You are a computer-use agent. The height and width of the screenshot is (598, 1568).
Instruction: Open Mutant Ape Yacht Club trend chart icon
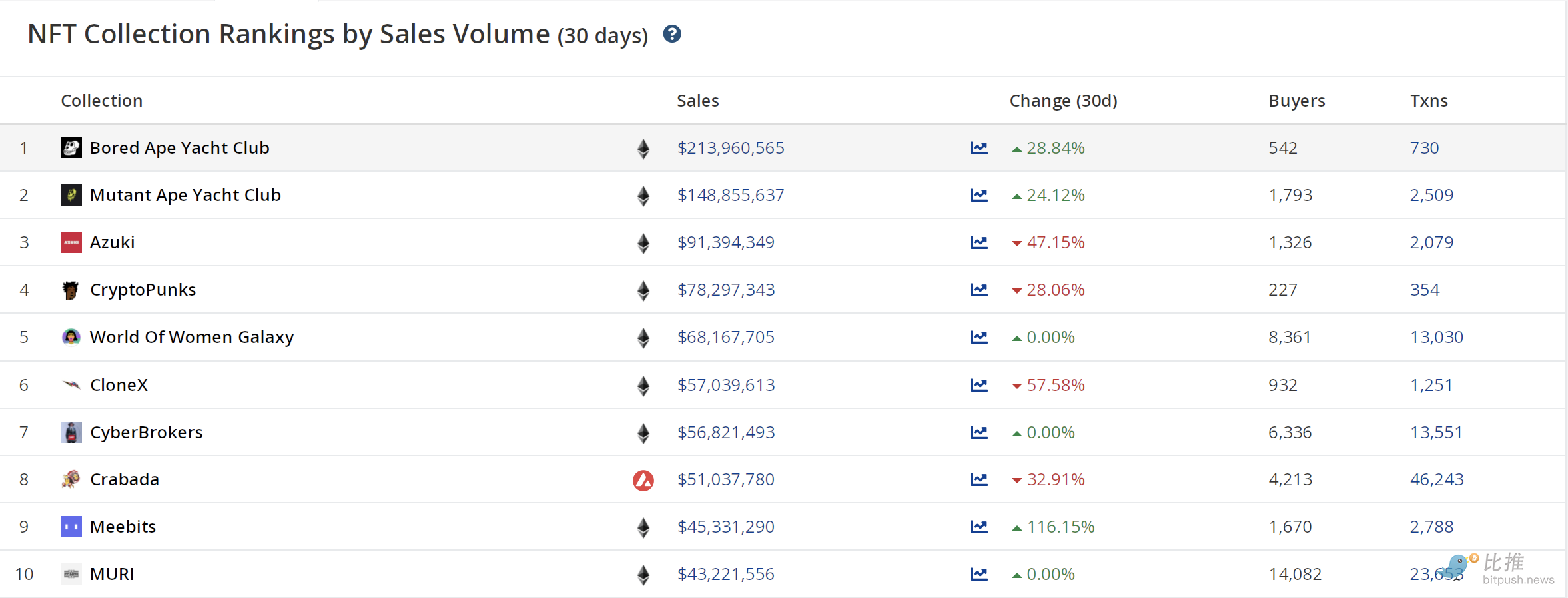point(979,195)
